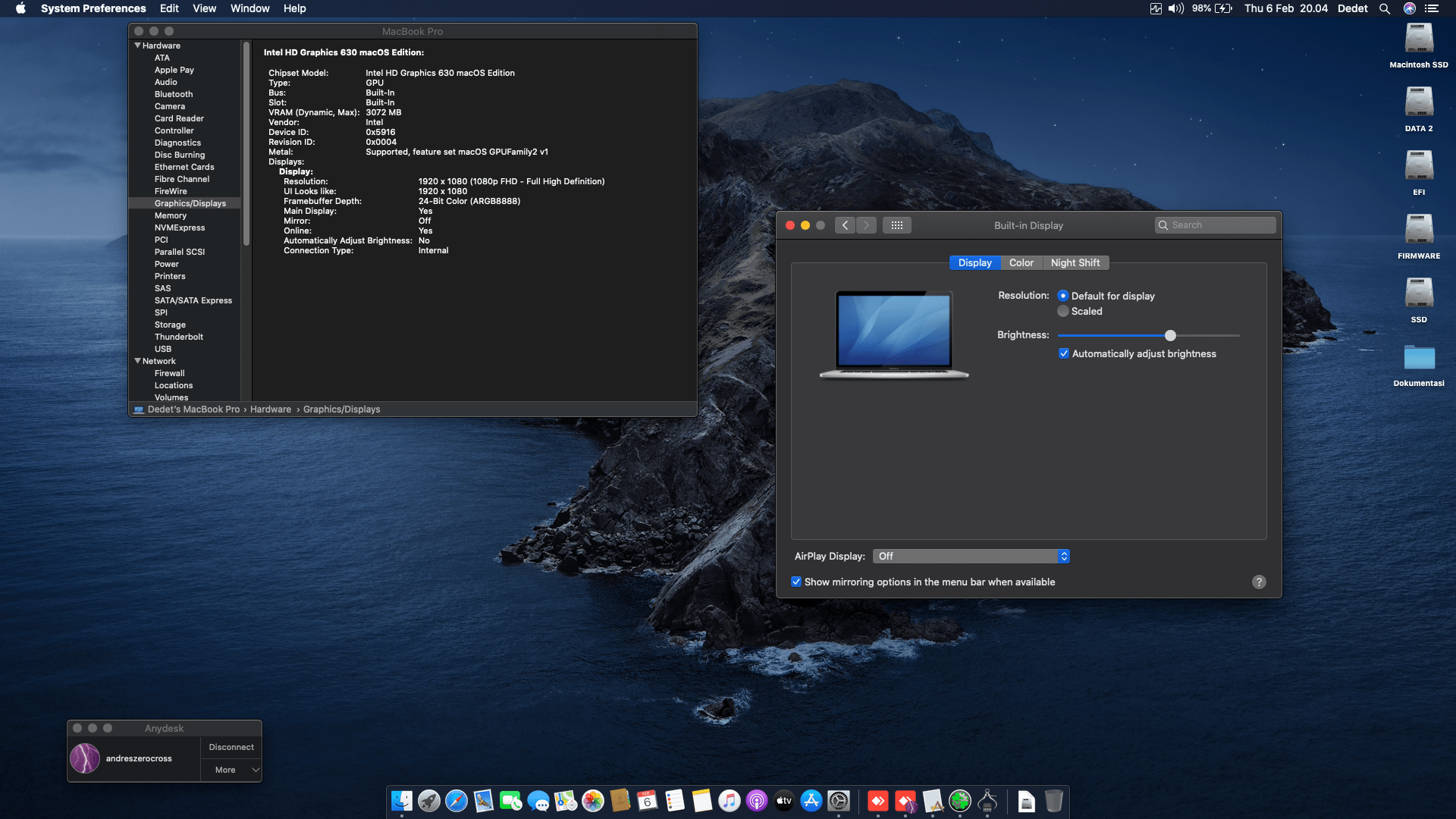1456x819 pixels.
Task: Click the sidebar scrollbar in MacBook Pro window
Action: coord(246,144)
